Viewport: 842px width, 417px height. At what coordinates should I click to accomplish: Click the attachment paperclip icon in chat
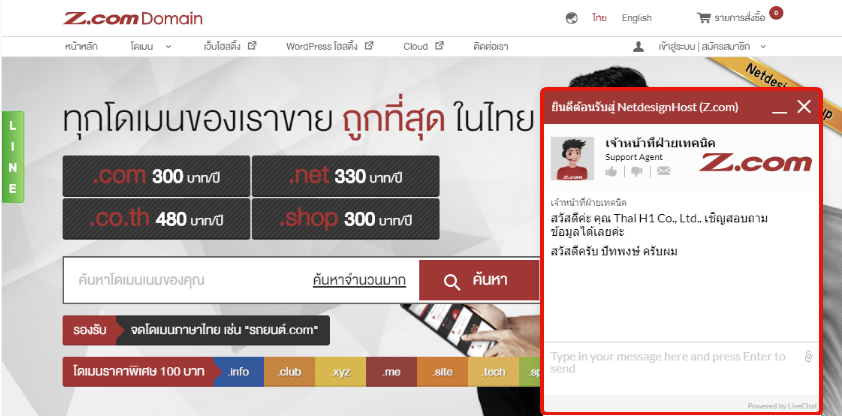[809, 356]
